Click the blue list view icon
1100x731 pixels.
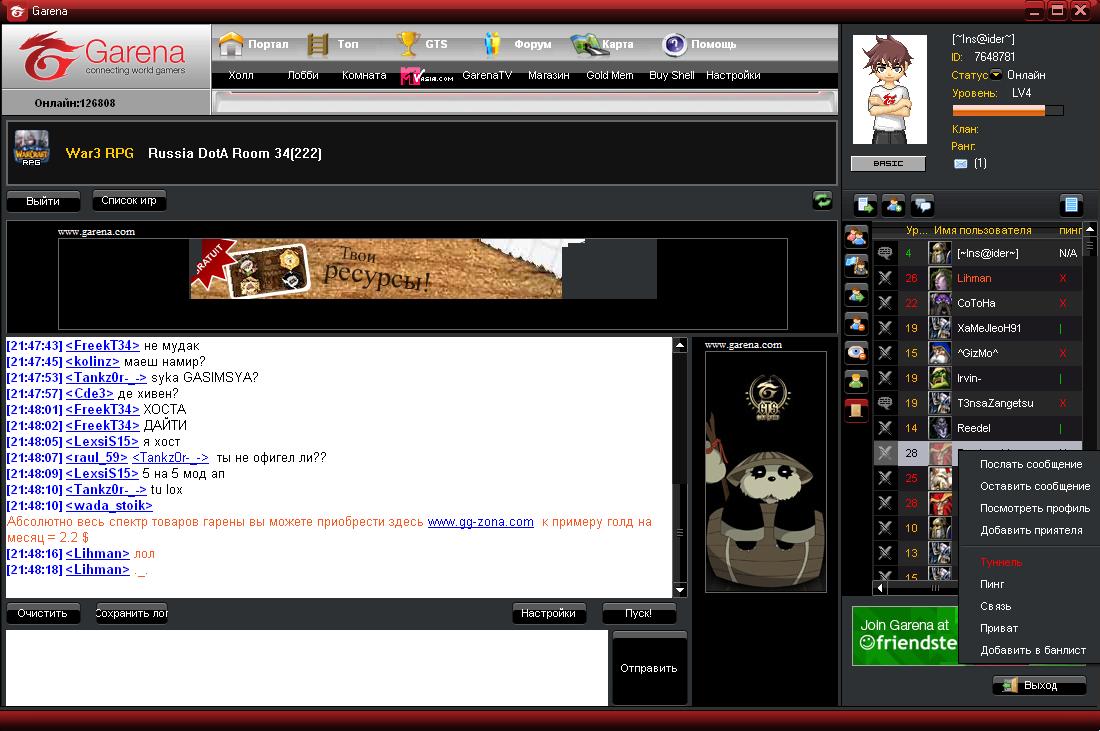tap(1071, 205)
